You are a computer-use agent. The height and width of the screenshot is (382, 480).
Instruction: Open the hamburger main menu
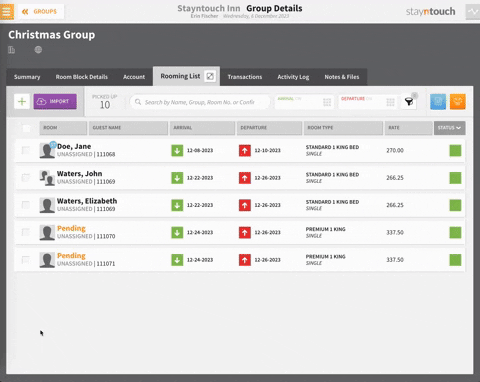7,11
